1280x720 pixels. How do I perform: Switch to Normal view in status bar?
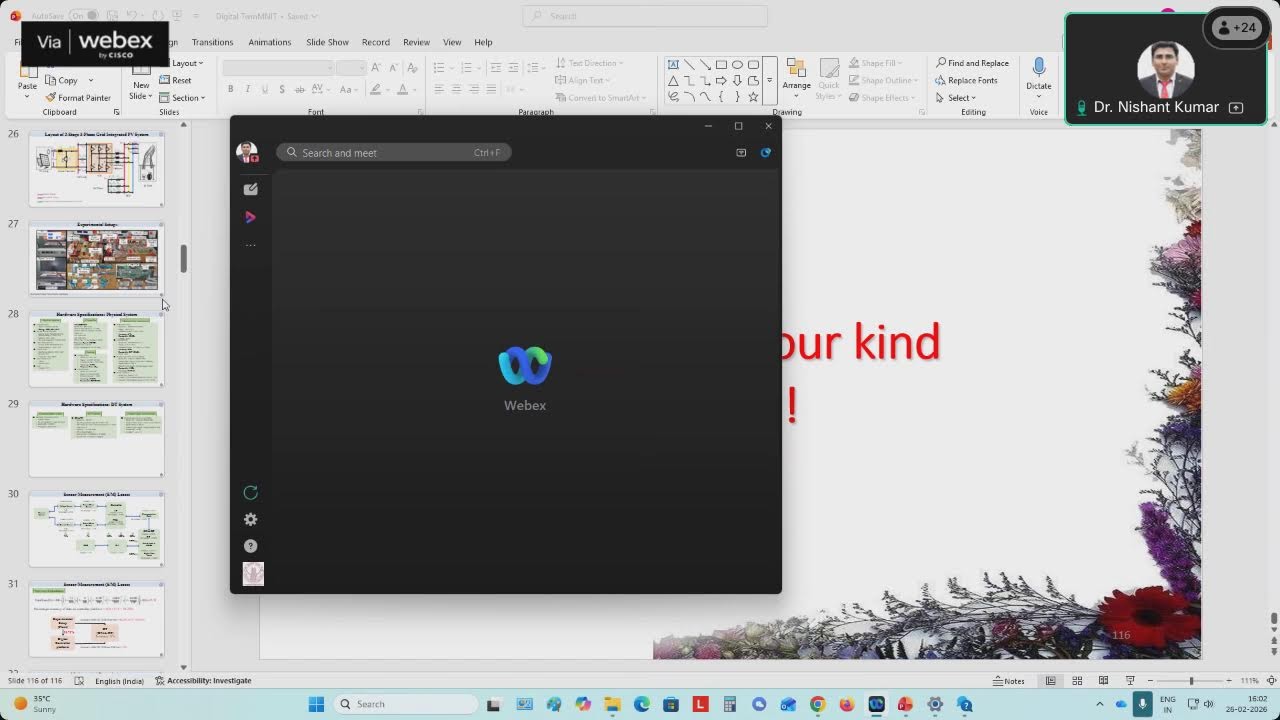1051,681
